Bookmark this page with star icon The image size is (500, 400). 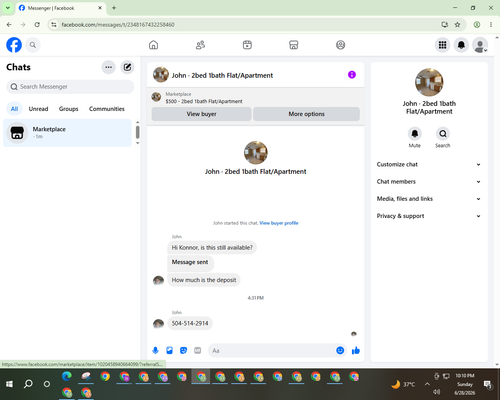click(x=457, y=25)
